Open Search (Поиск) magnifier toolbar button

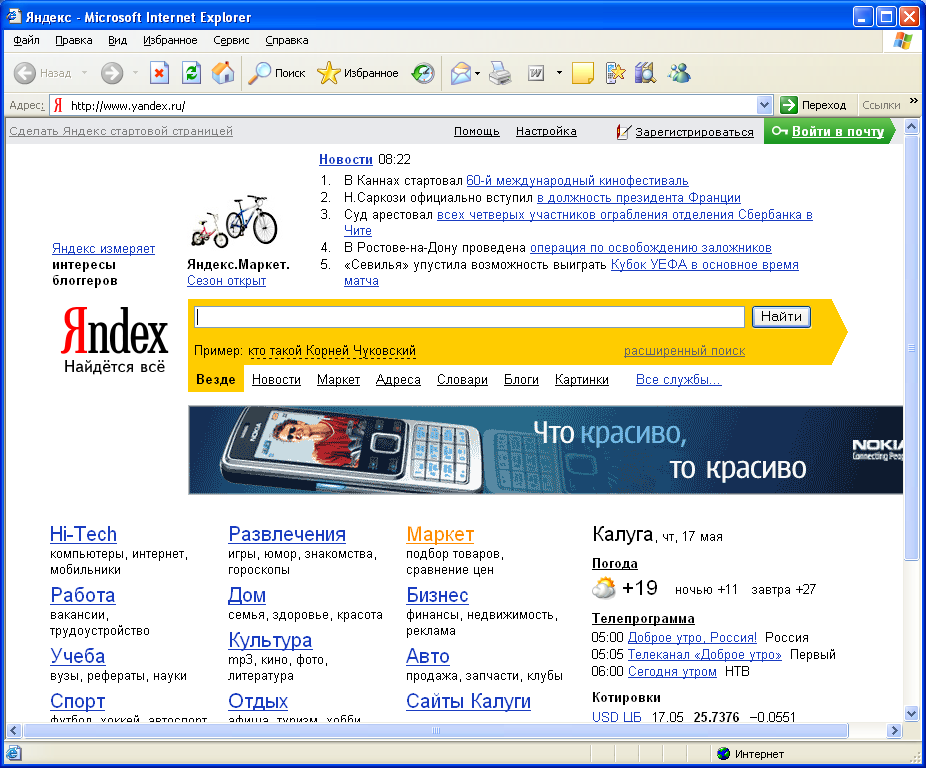click(x=276, y=73)
